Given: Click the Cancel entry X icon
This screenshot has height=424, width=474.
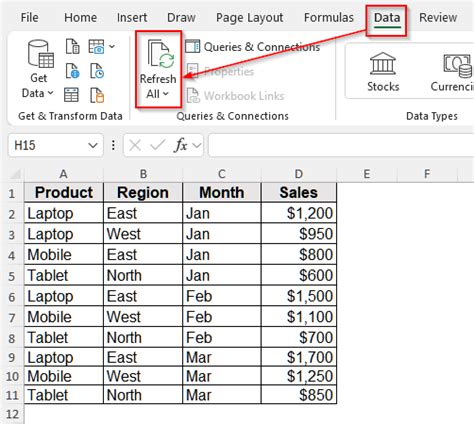Looking at the screenshot, I should 135,145.
